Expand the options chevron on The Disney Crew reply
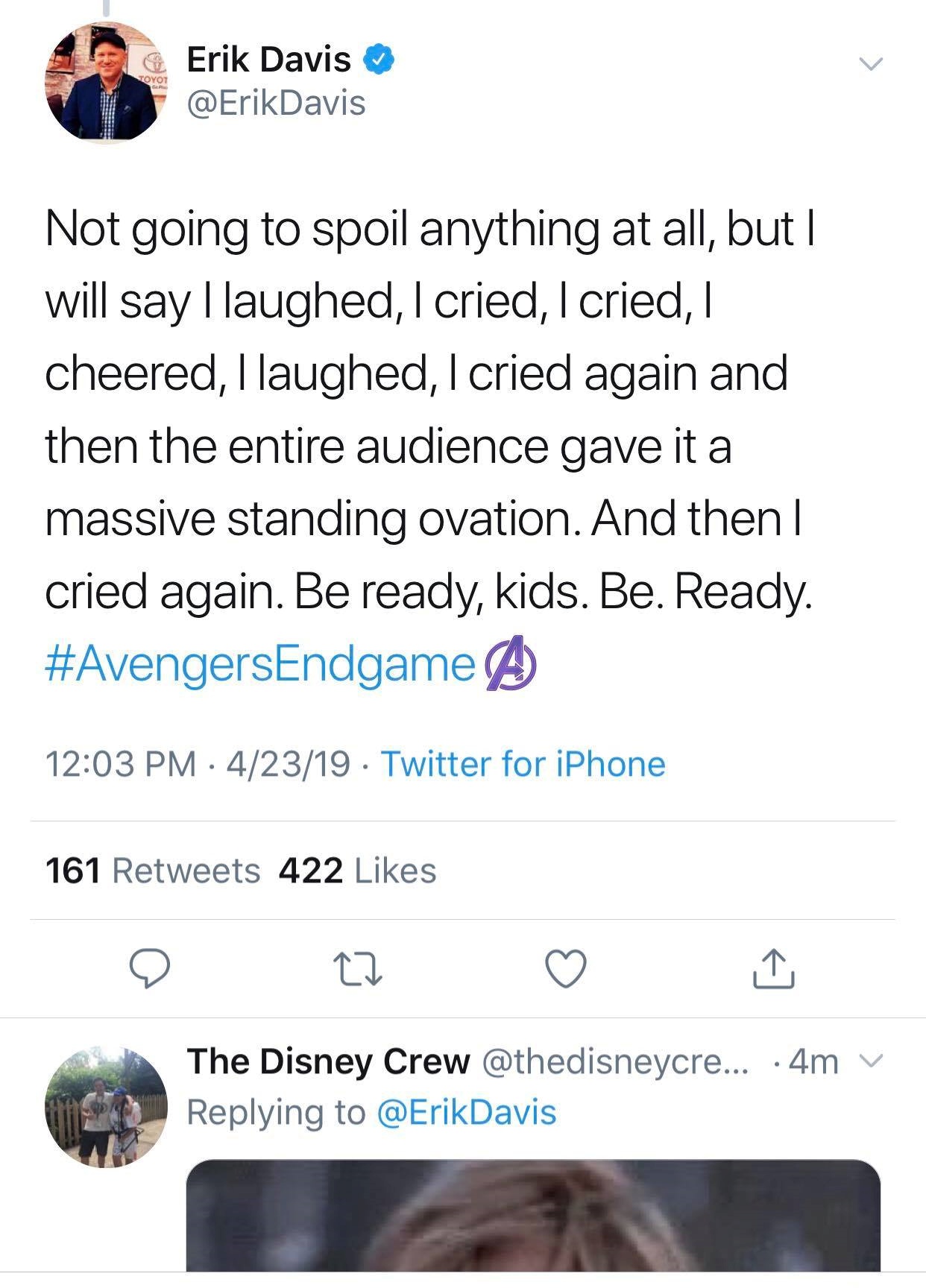This screenshot has width=926, height=1288. point(871,1061)
